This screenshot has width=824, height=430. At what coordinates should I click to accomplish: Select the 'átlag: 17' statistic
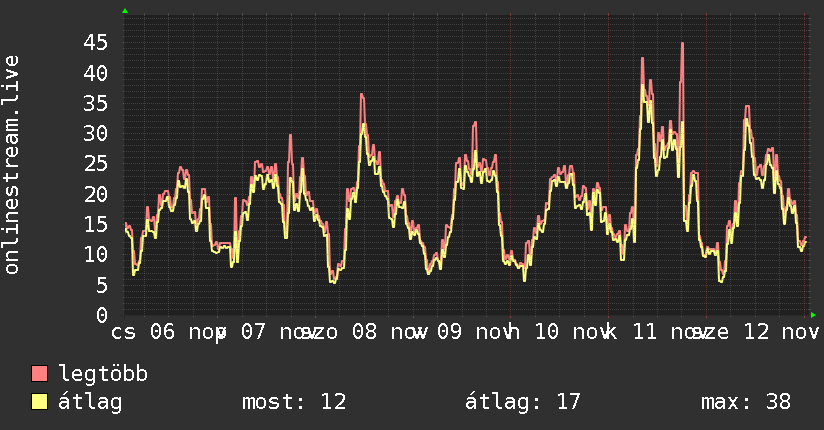tap(522, 402)
